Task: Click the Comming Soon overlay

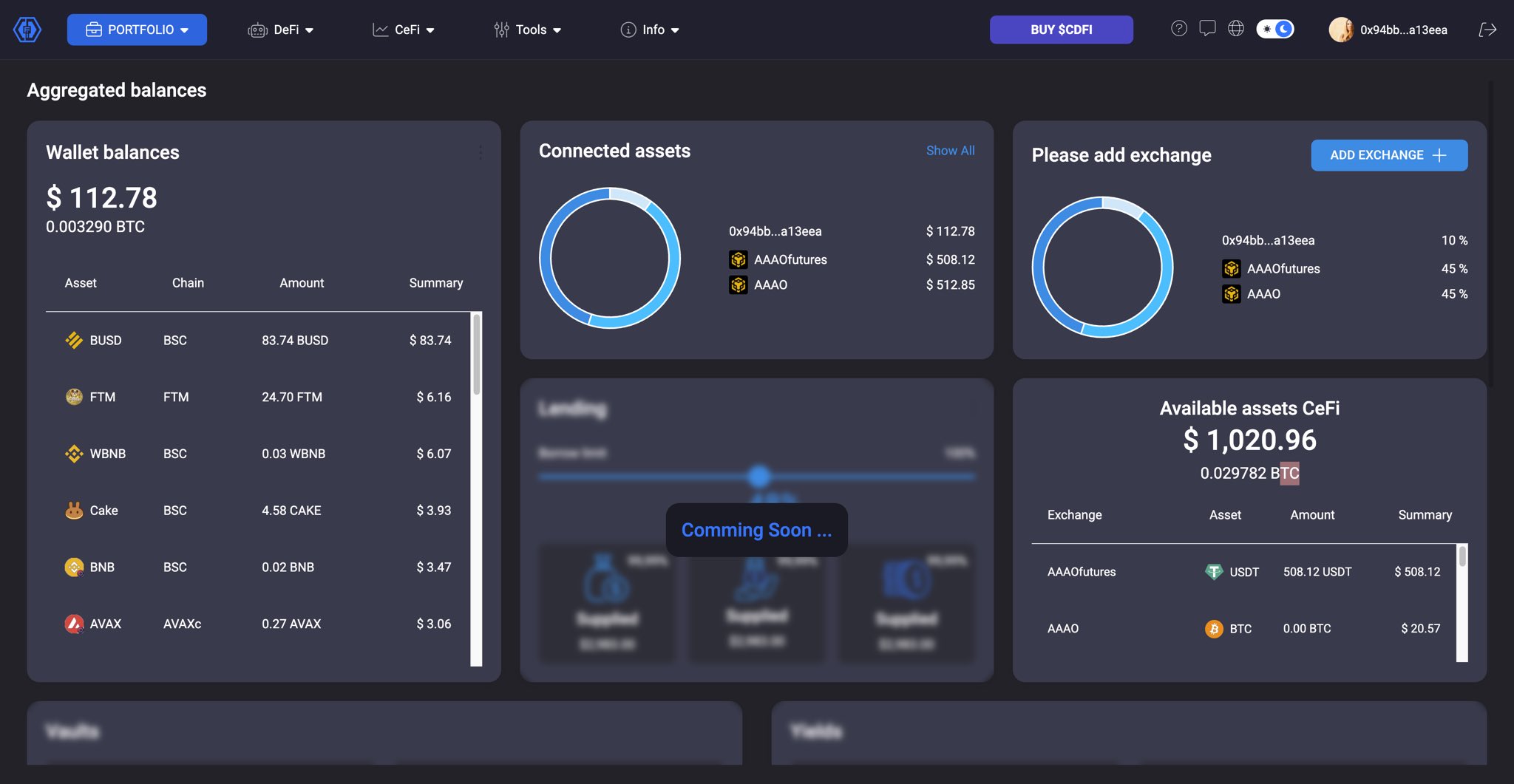Action: point(756,530)
